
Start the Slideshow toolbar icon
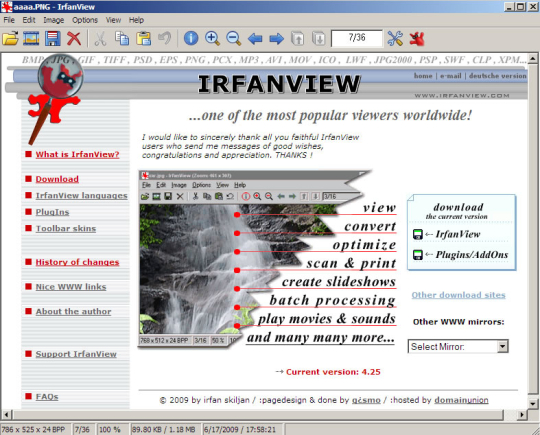pyautogui.click(x=31, y=38)
